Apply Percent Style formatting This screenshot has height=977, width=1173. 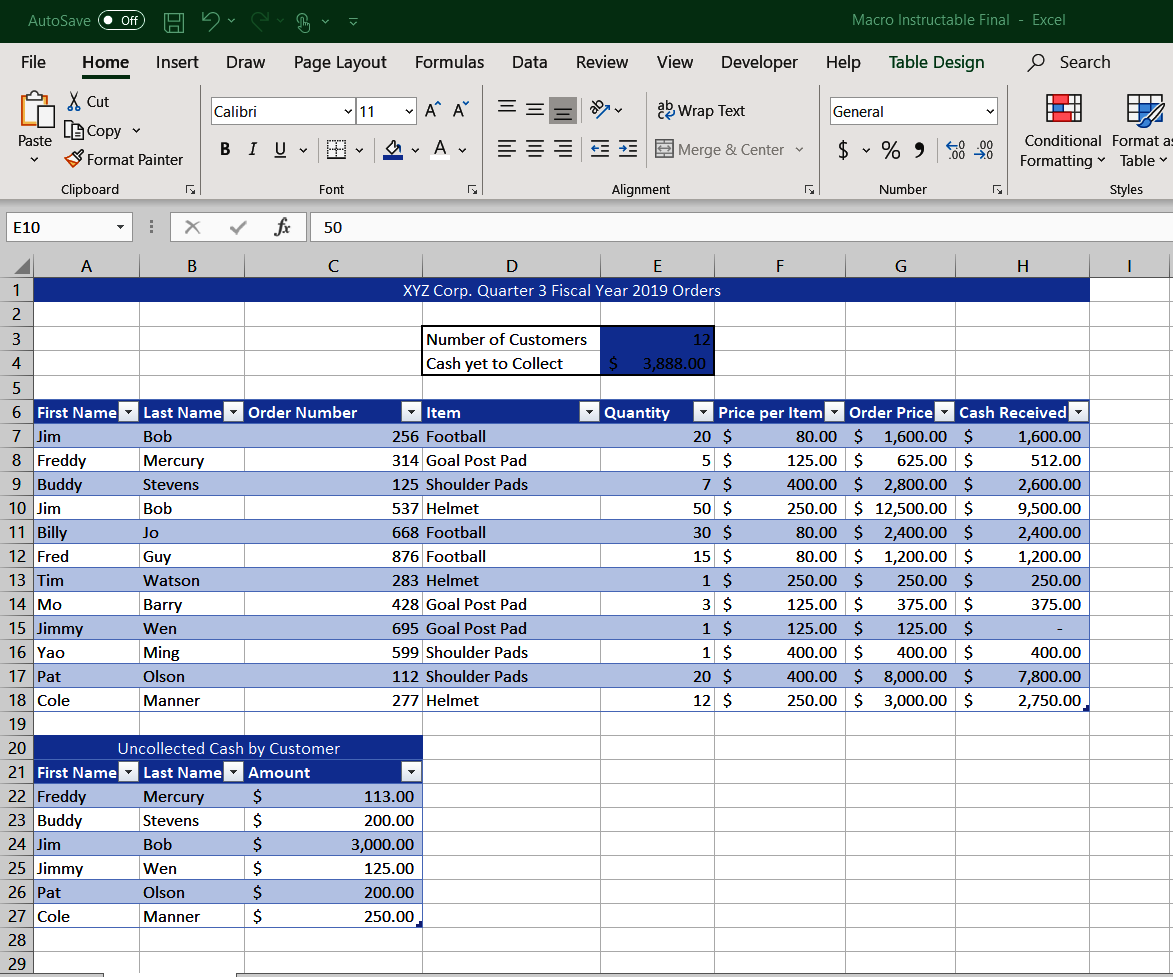(x=890, y=150)
